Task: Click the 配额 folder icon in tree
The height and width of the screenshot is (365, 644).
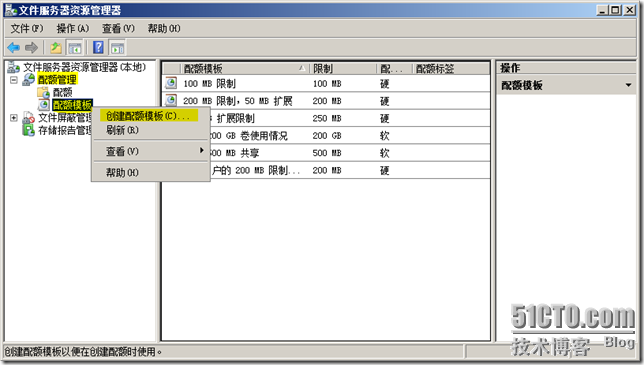Action: coord(43,92)
